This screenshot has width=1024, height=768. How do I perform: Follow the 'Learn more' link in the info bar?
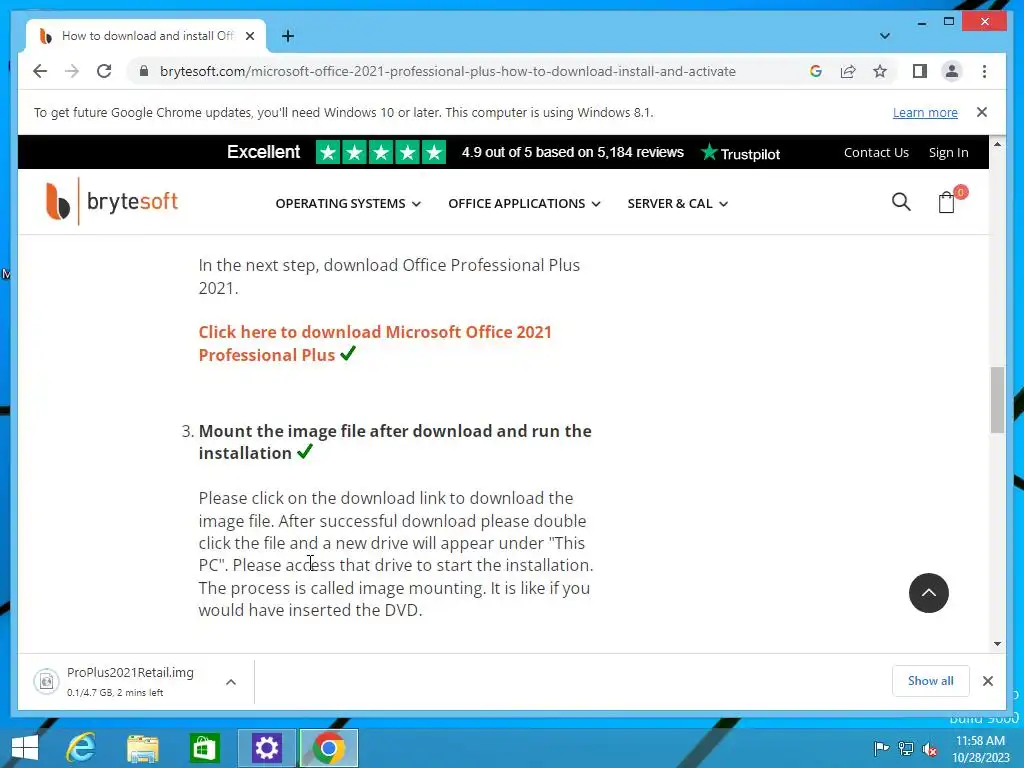coord(925,112)
